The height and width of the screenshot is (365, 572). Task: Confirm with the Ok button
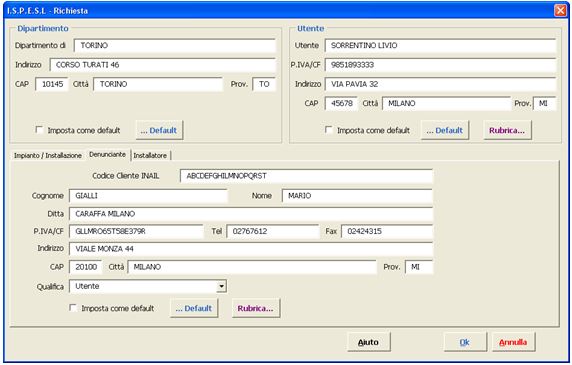click(465, 342)
